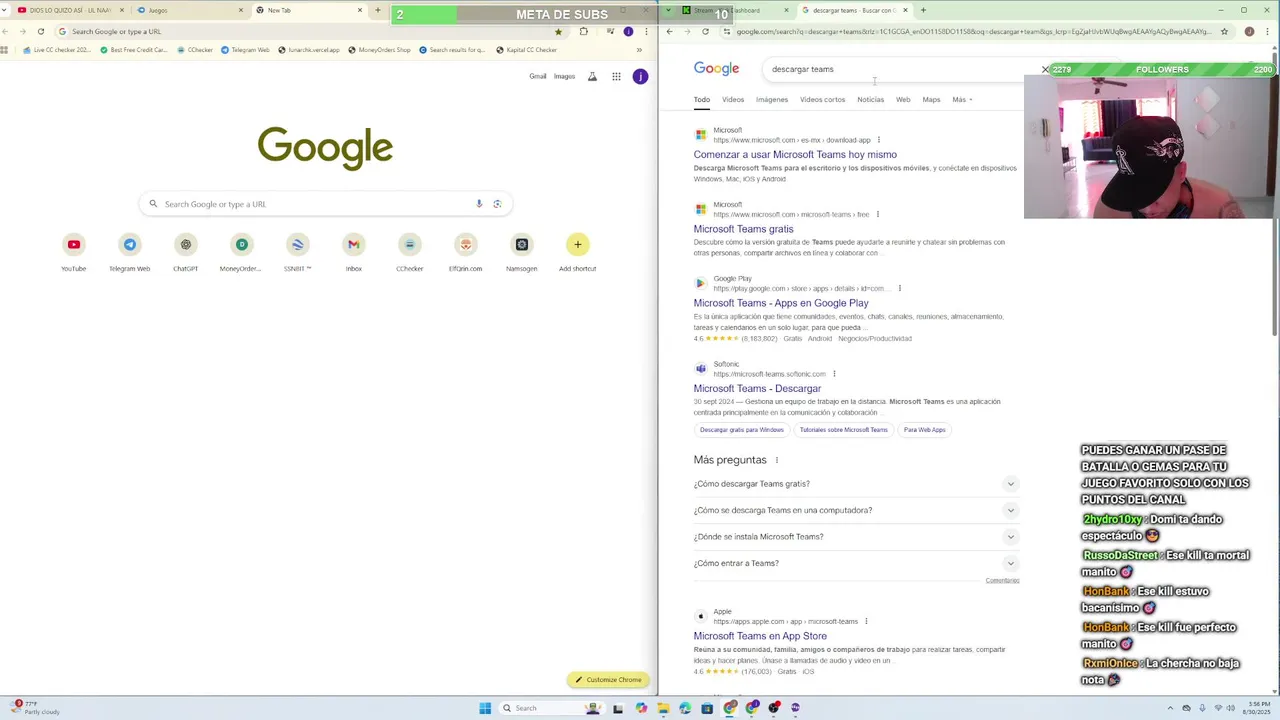1280x720 pixels.
Task: Click the Descargar gratis para Windows chip
Action: [742, 430]
